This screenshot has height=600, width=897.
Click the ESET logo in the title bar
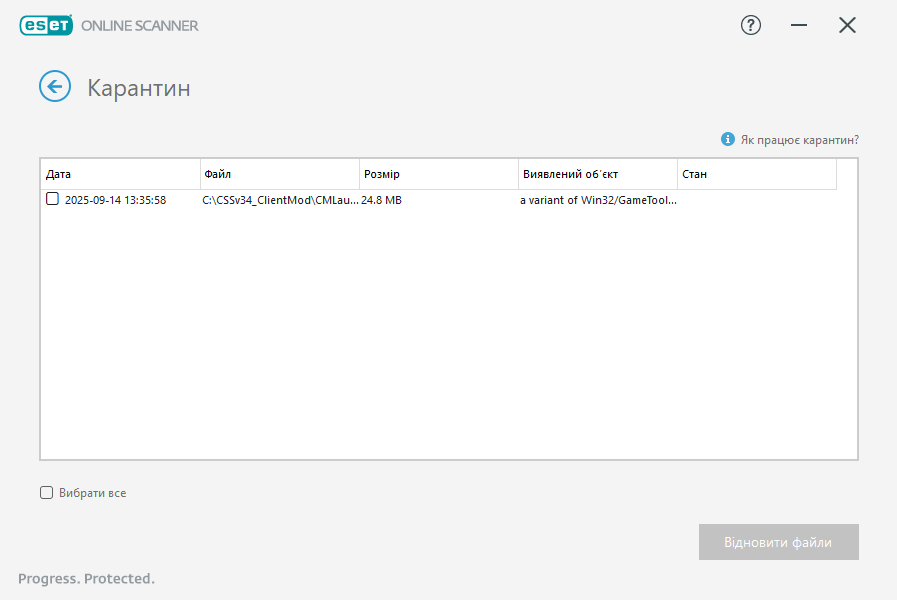point(46,26)
